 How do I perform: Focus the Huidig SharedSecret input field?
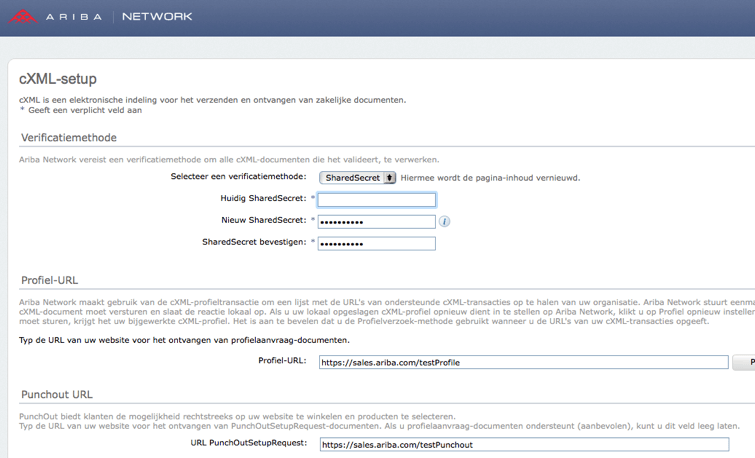tap(377, 199)
